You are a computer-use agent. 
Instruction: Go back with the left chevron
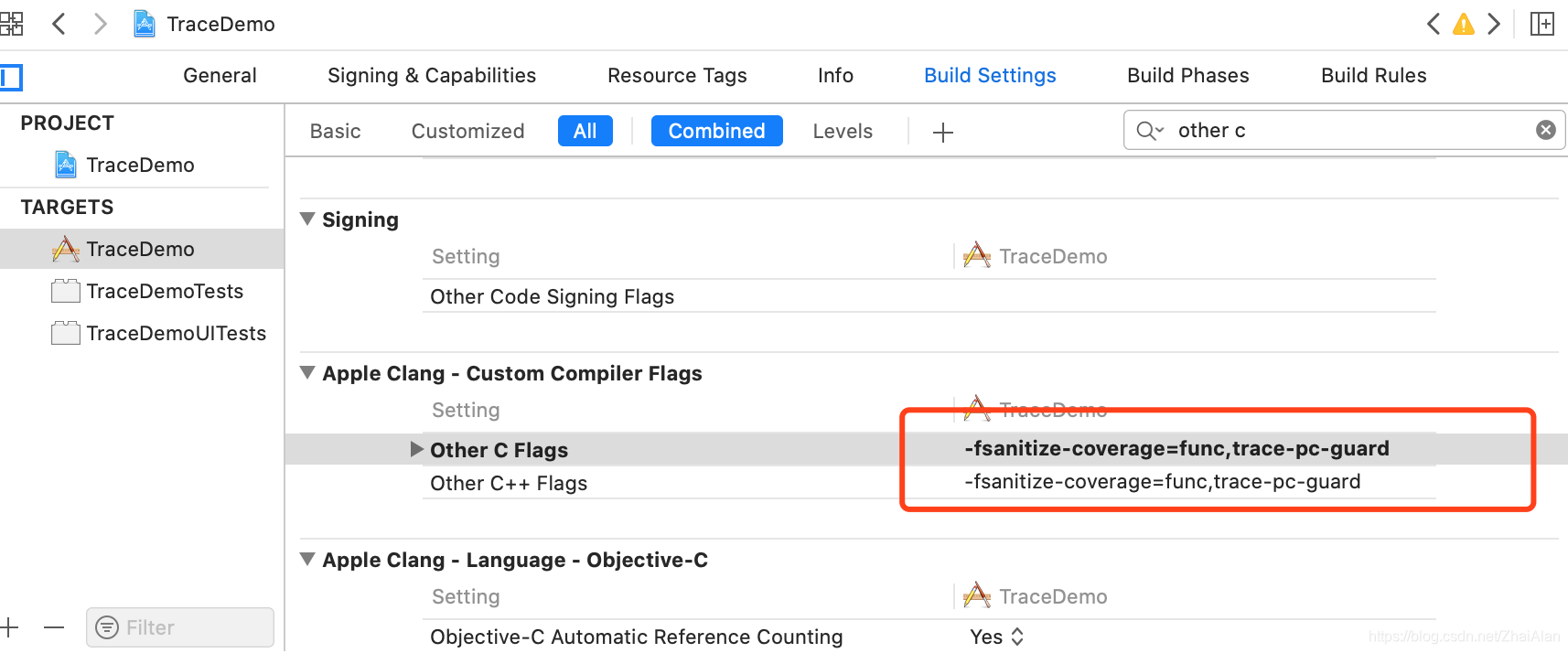[59, 24]
